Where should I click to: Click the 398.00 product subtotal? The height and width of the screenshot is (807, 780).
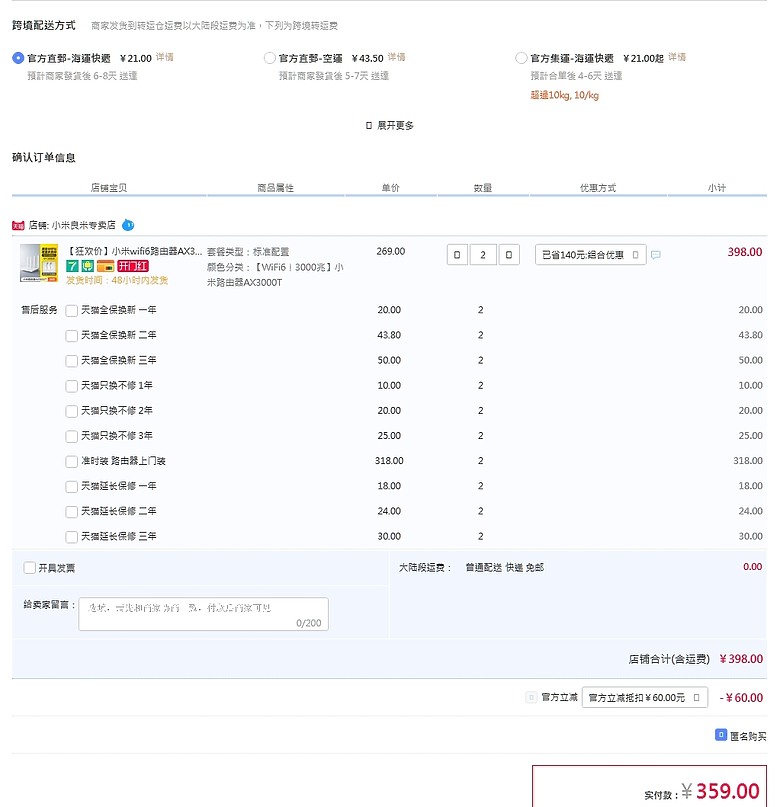pyautogui.click(x=744, y=252)
